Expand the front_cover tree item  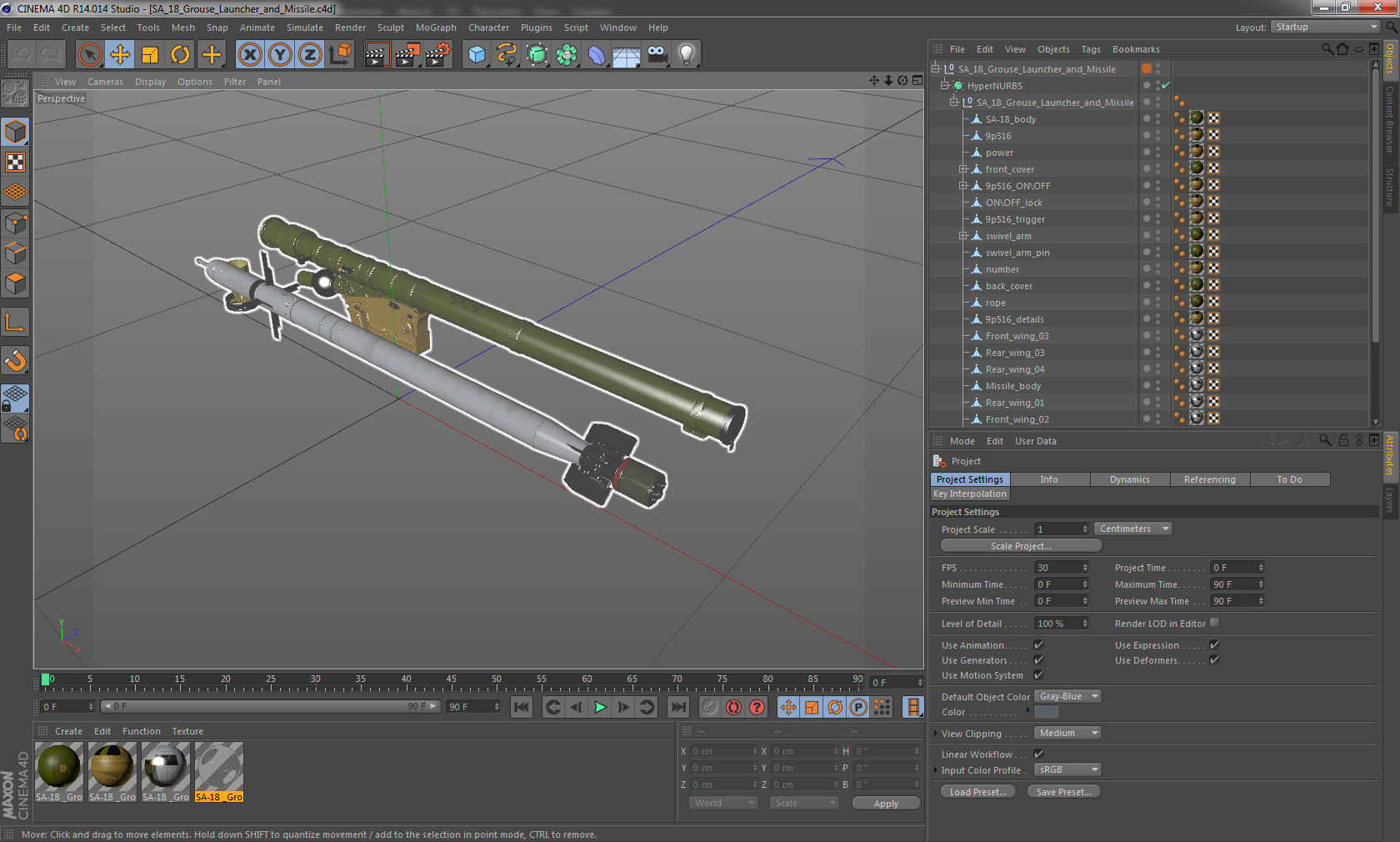(x=963, y=169)
